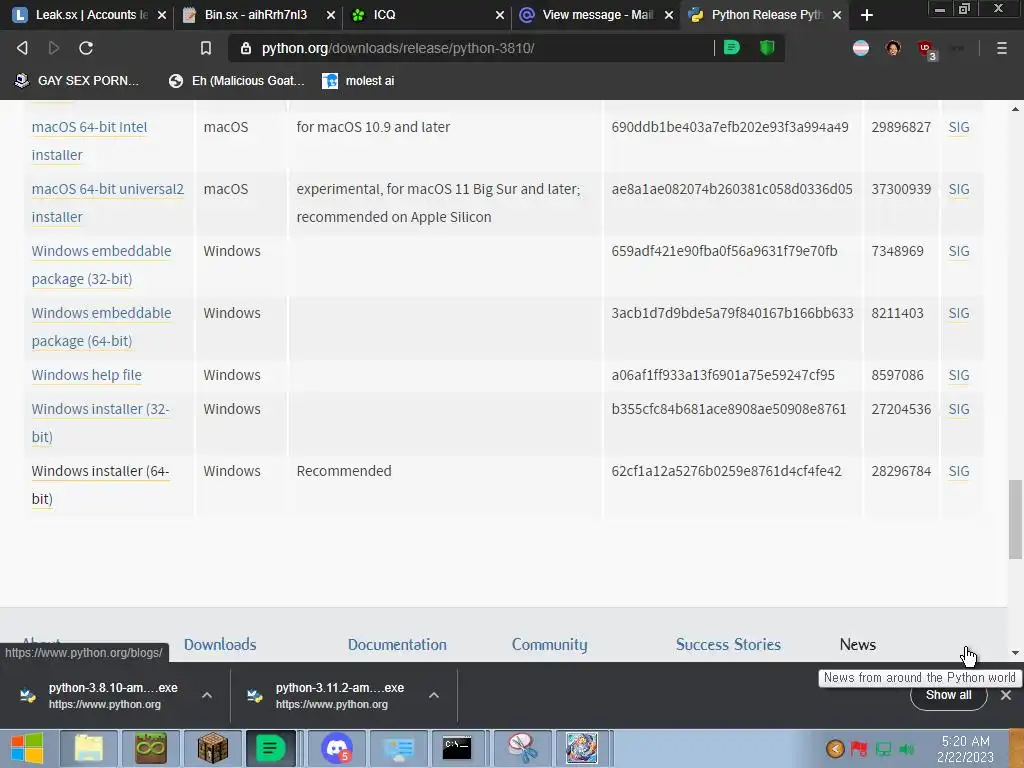Open SIG for macOS 64-bit Intel installer
1024x768 pixels.
coord(958,127)
